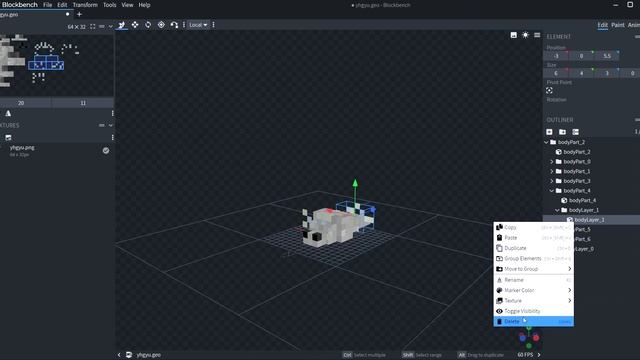The height and width of the screenshot is (360, 640).
Task: Click the UV fullscreen toggle icon
Action: pyautogui.click(x=93, y=27)
